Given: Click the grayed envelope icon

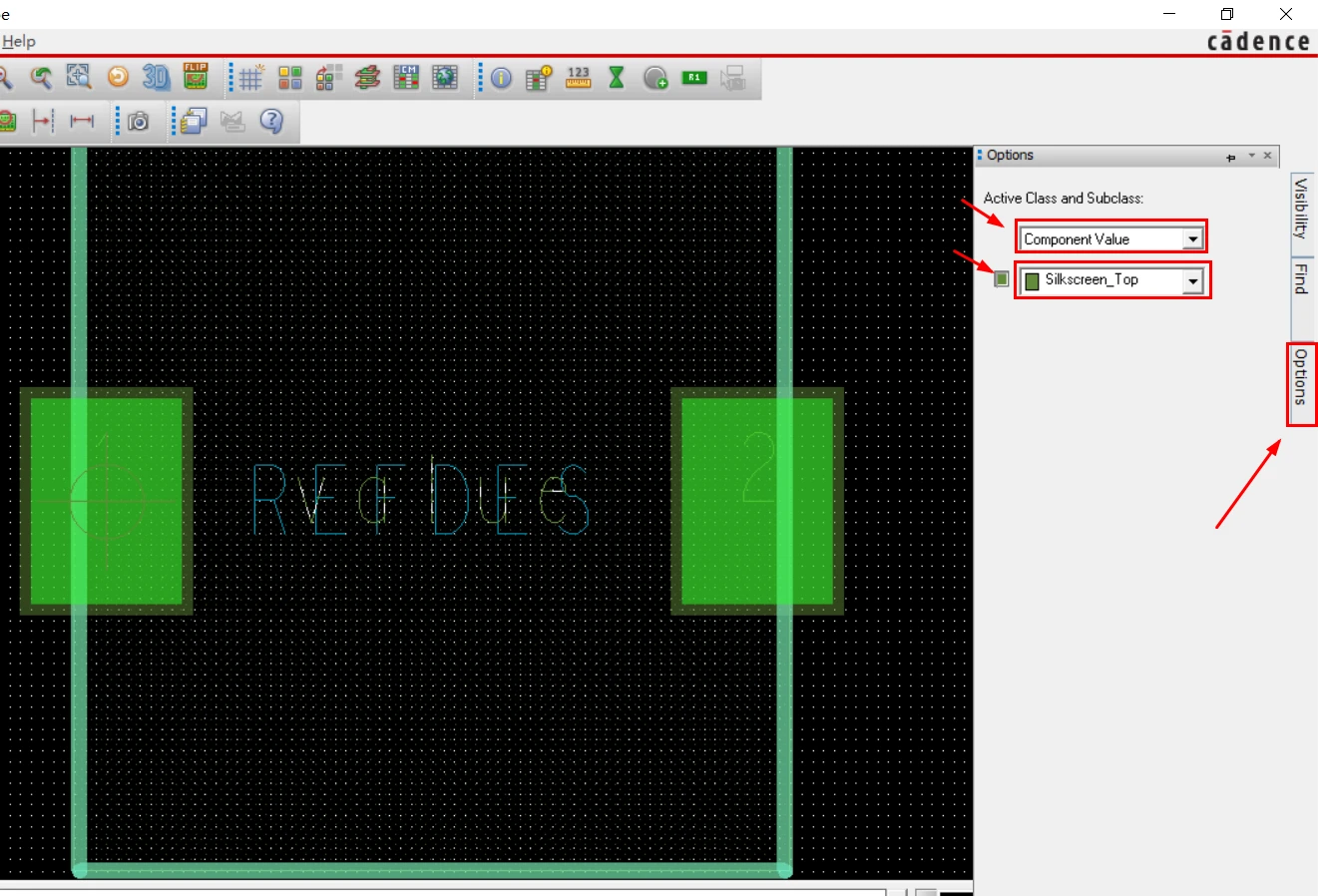Looking at the screenshot, I should [x=232, y=122].
